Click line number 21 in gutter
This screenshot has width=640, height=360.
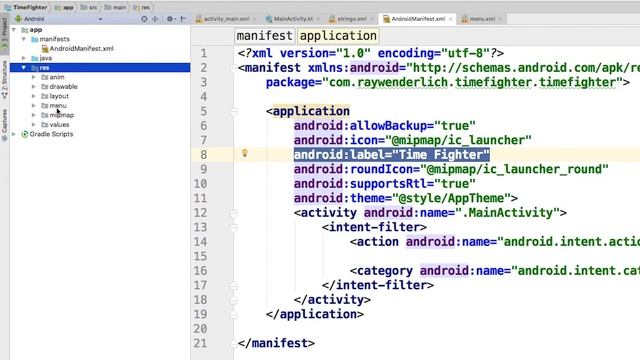(x=200, y=343)
